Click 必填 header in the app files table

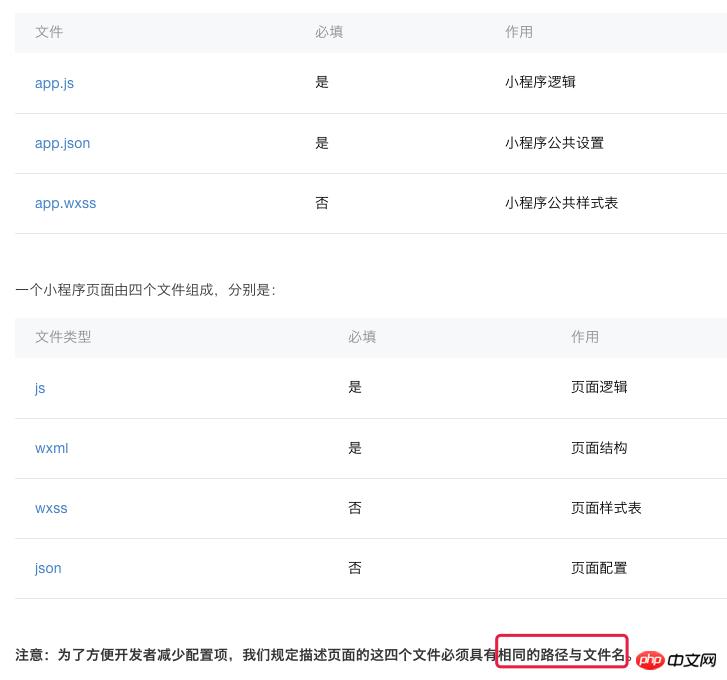coord(329,32)
